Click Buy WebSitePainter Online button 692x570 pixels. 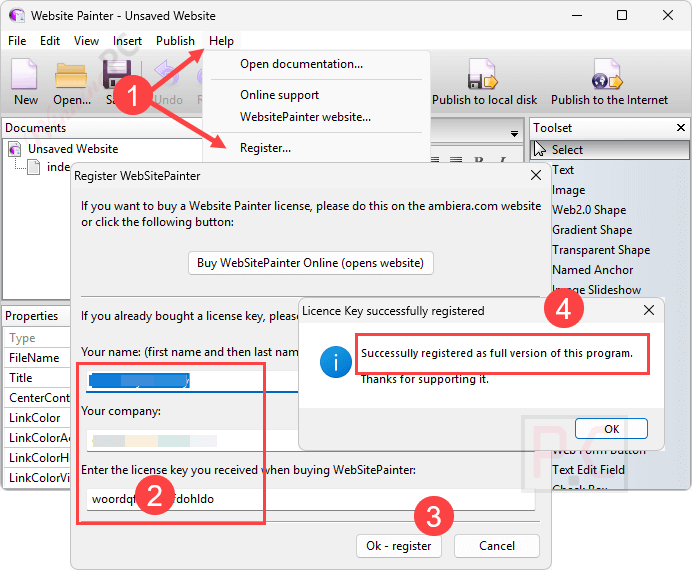tap(311, 263)
